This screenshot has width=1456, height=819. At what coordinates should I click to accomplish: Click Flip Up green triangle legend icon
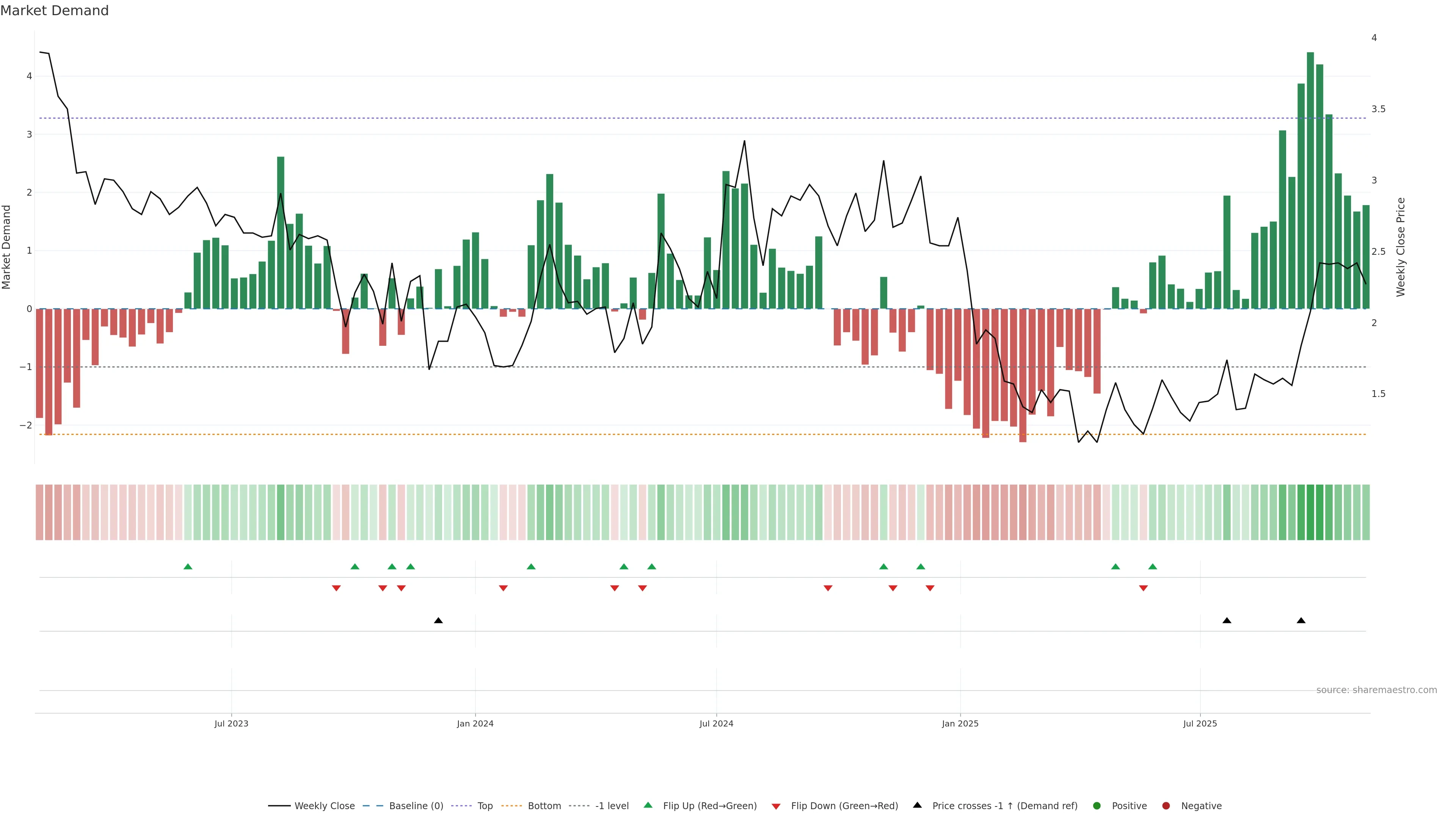tap(648, 805)
